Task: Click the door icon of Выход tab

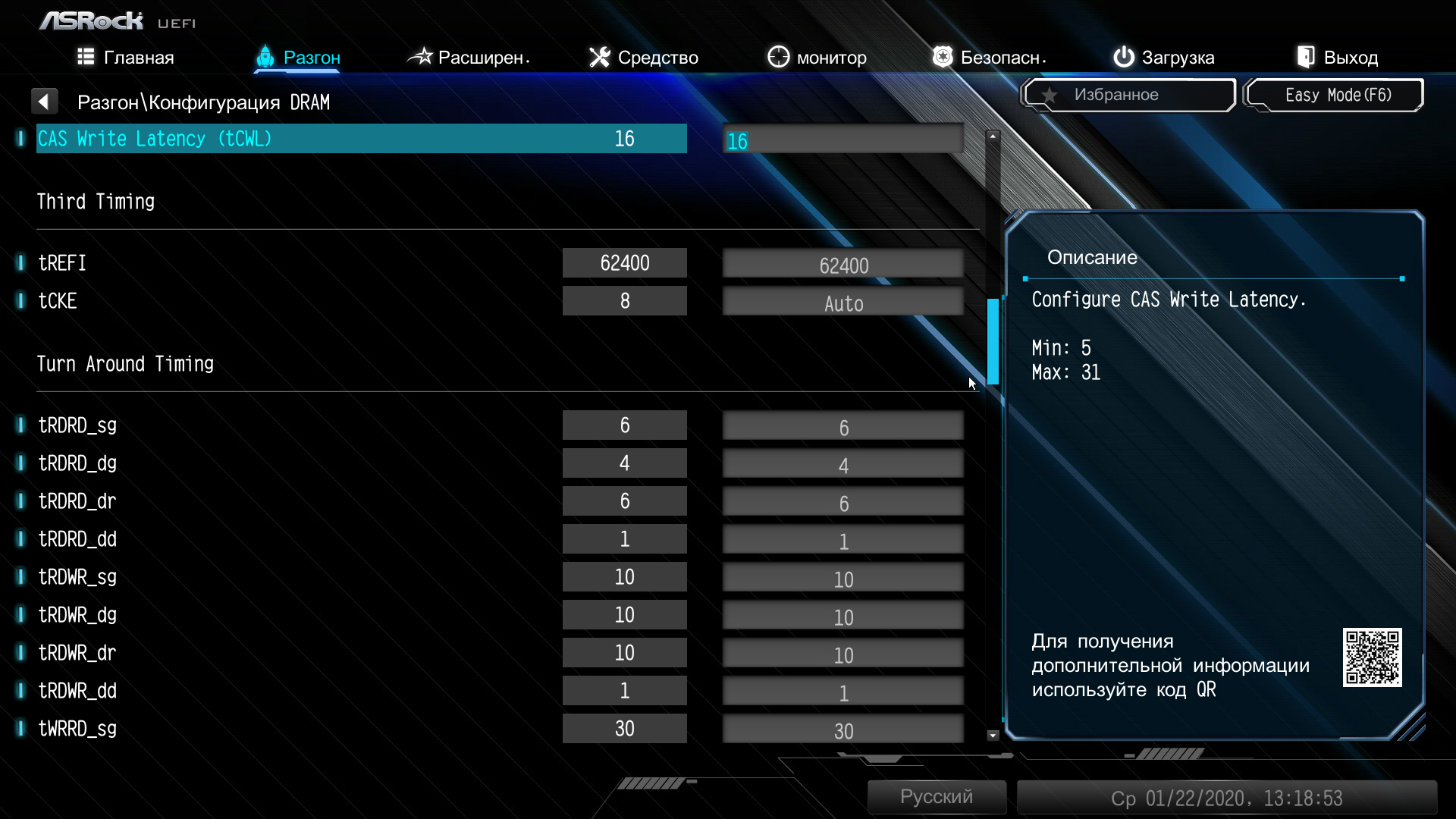Action: coord(1305,57)
